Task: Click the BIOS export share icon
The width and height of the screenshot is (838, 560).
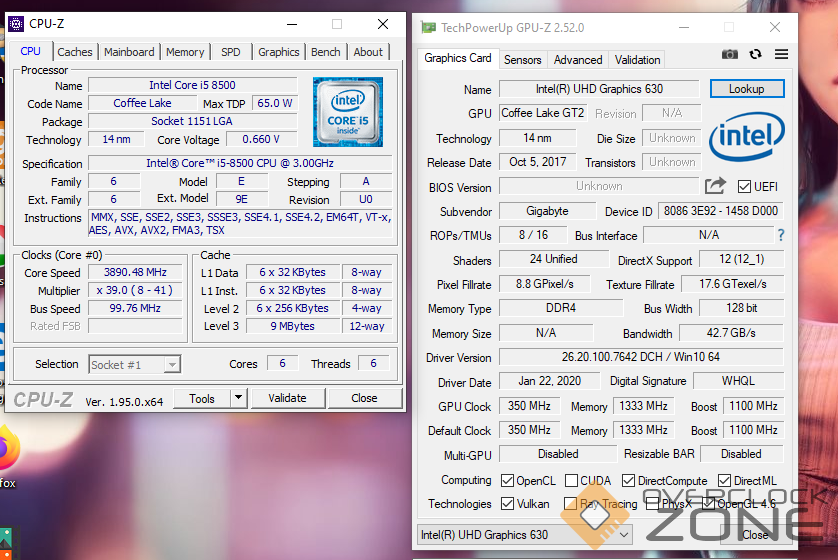Action: tap(715, 186)
